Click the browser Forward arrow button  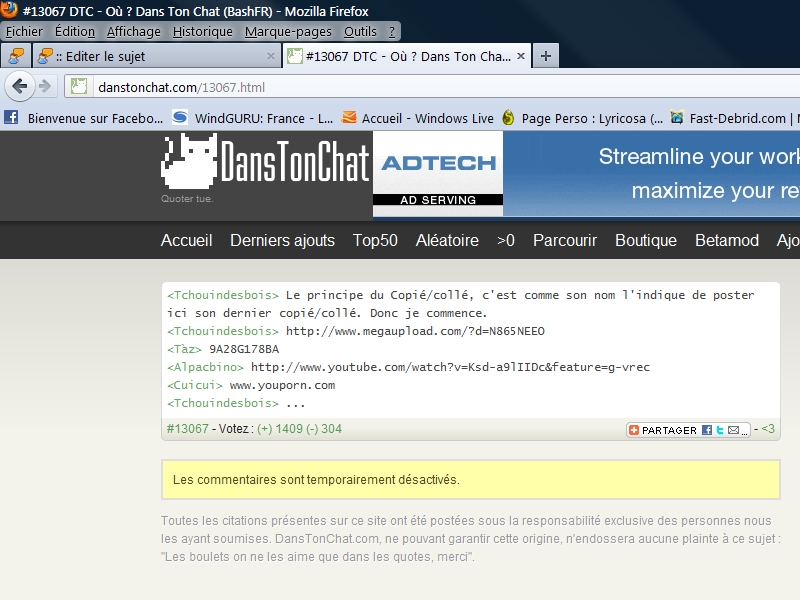click(45, 86)
